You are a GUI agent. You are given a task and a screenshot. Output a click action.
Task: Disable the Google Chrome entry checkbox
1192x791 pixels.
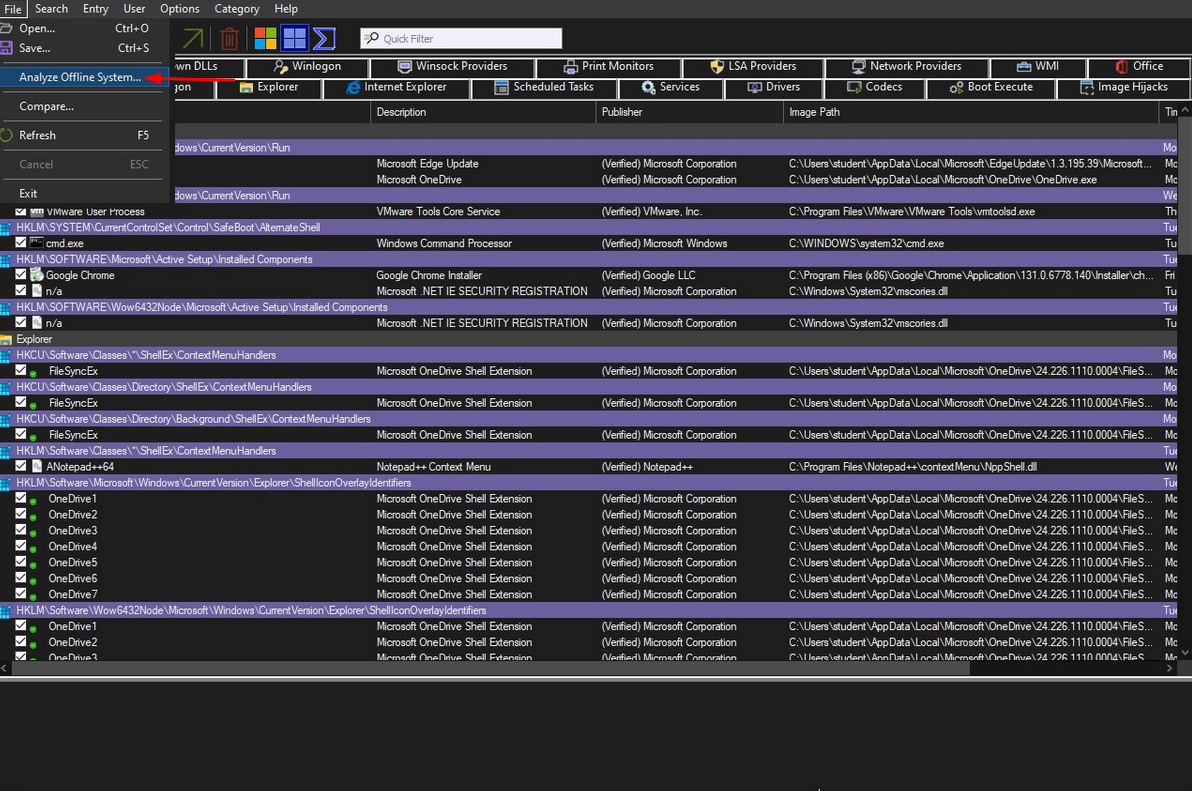21,275
